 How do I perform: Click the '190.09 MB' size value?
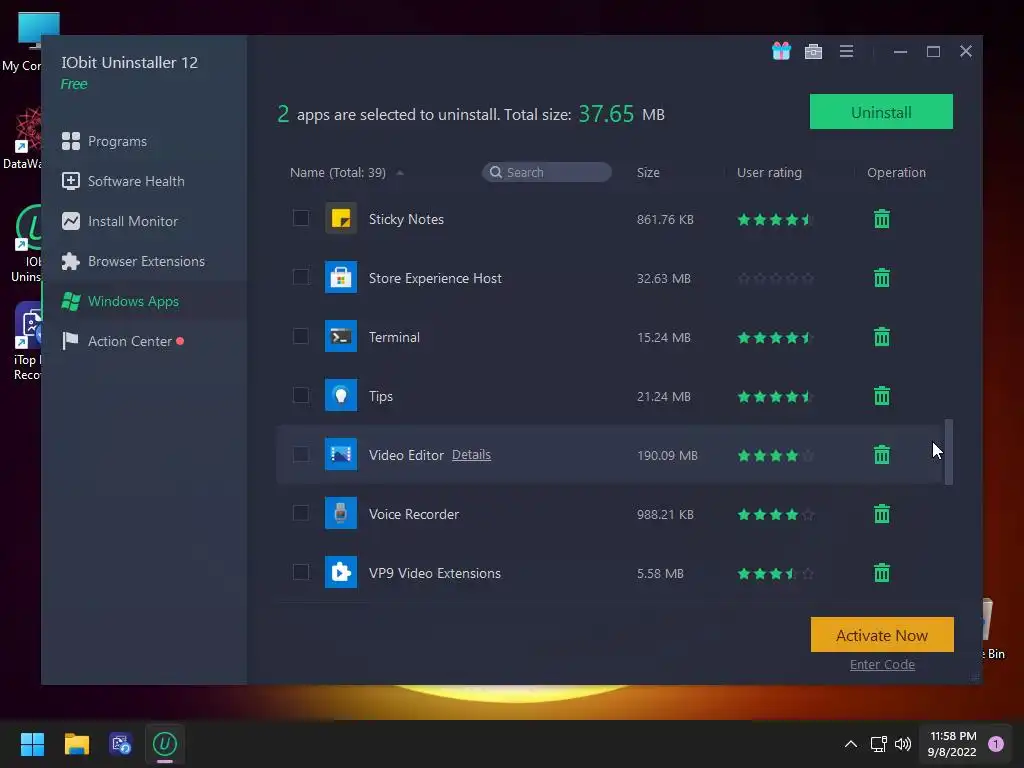pyautogui.click(x=667, y=455)
